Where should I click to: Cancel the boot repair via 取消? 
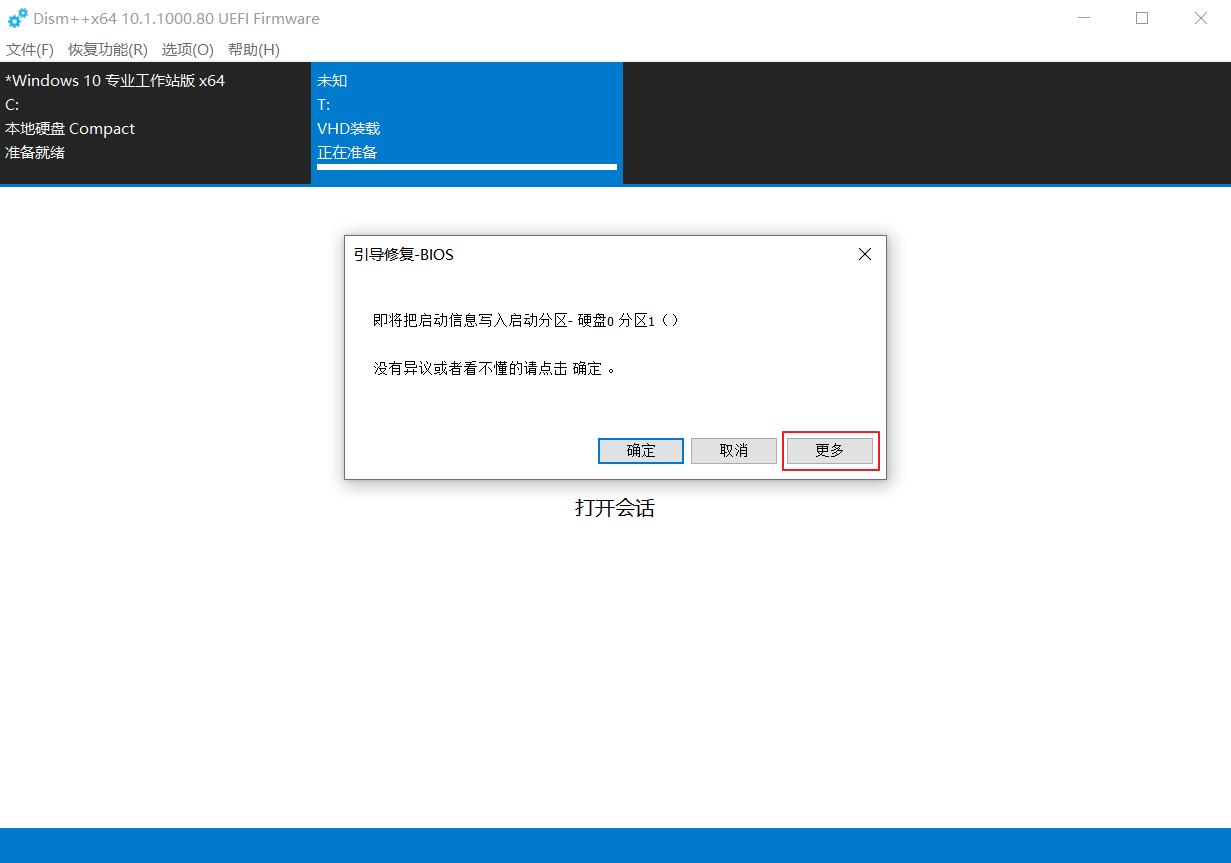tap(733, 450)
